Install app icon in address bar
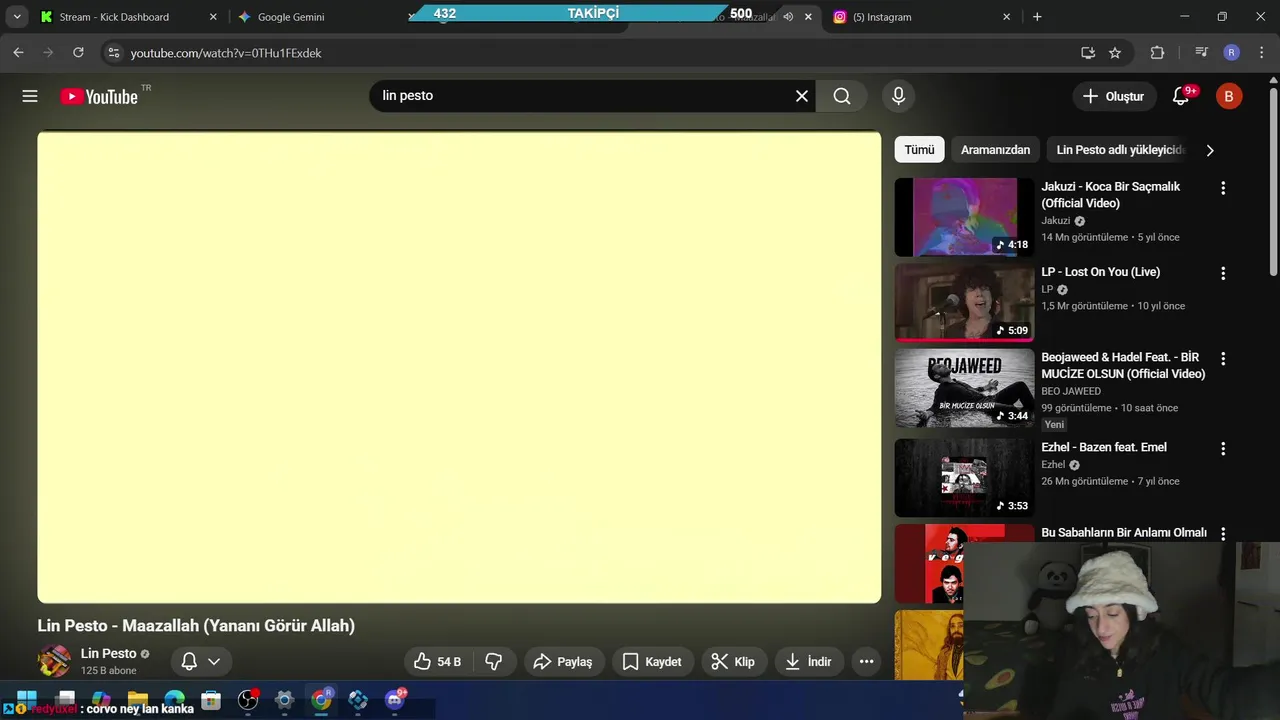The height and width of the screenshot is (720, 1280). [1088, 53]
